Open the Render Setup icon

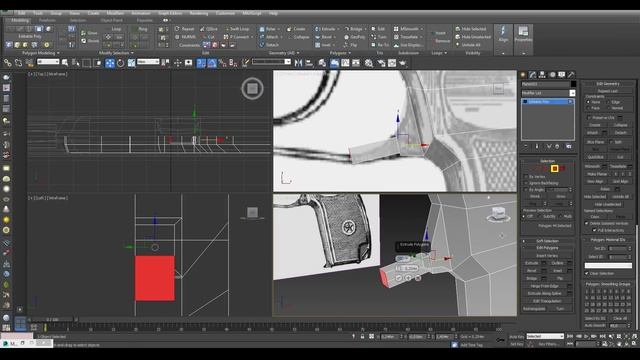[381, 63]
